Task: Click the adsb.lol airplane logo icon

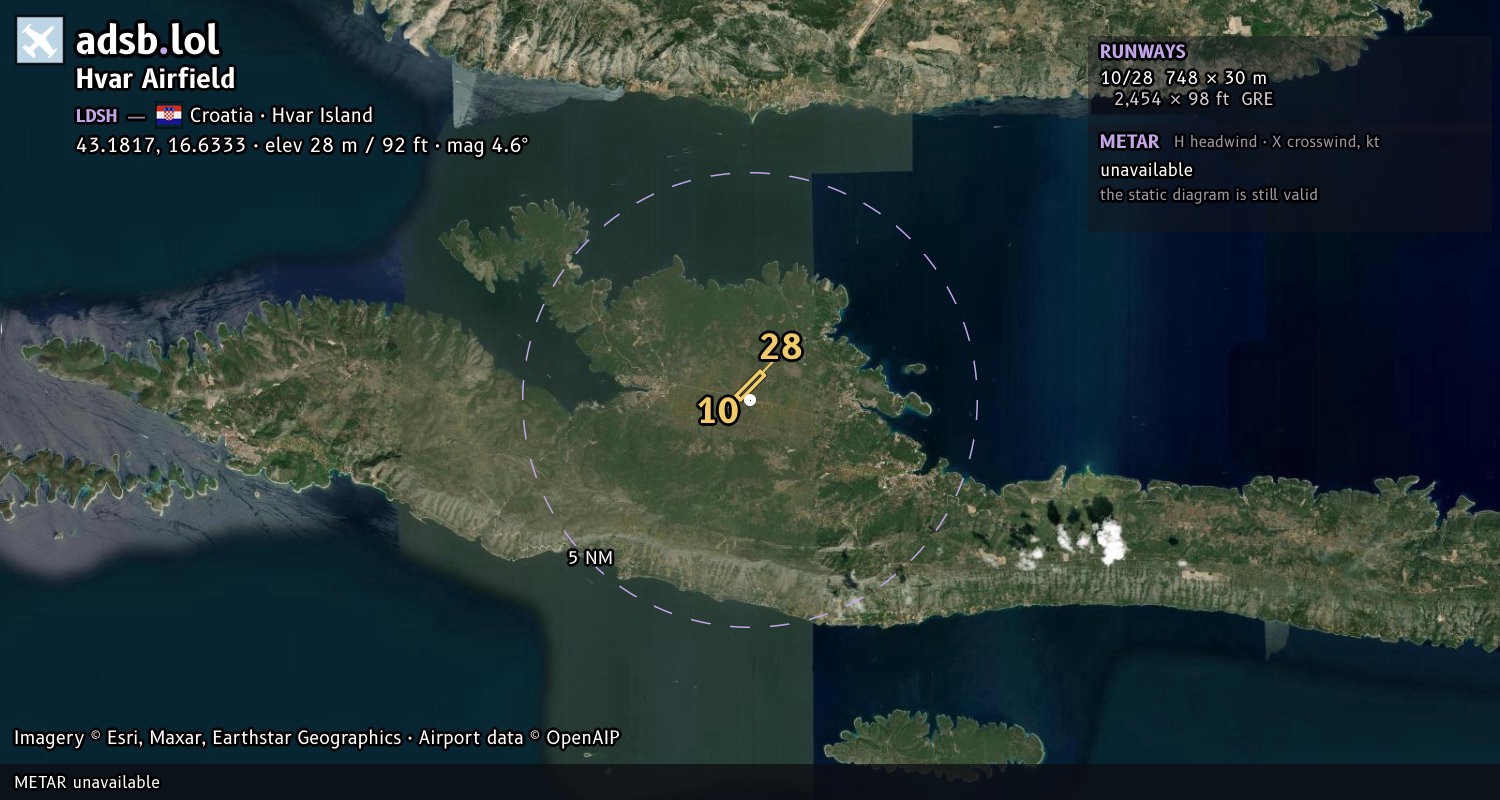Action: [40, 41]
